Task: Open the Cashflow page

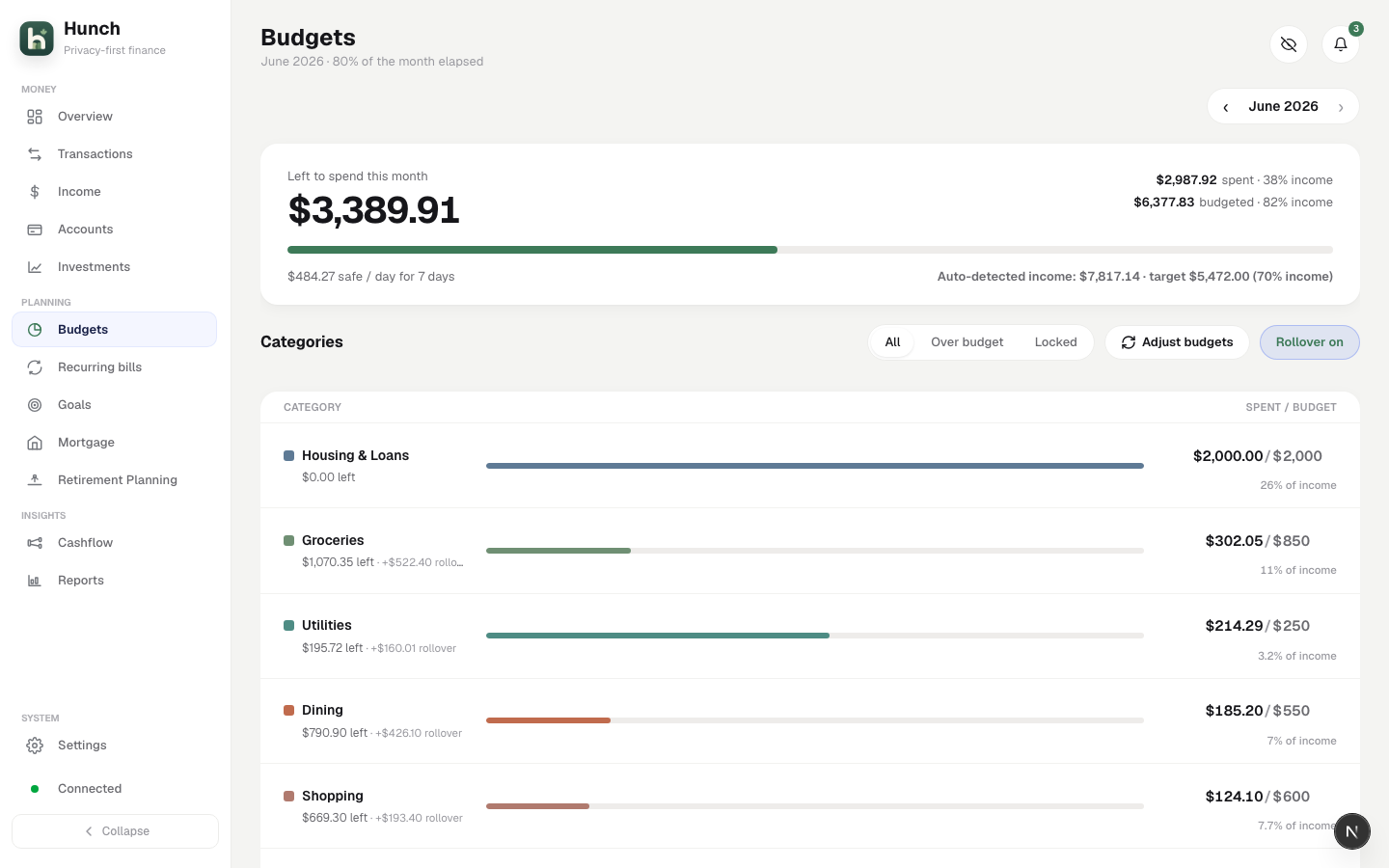Action: (114, 543)
